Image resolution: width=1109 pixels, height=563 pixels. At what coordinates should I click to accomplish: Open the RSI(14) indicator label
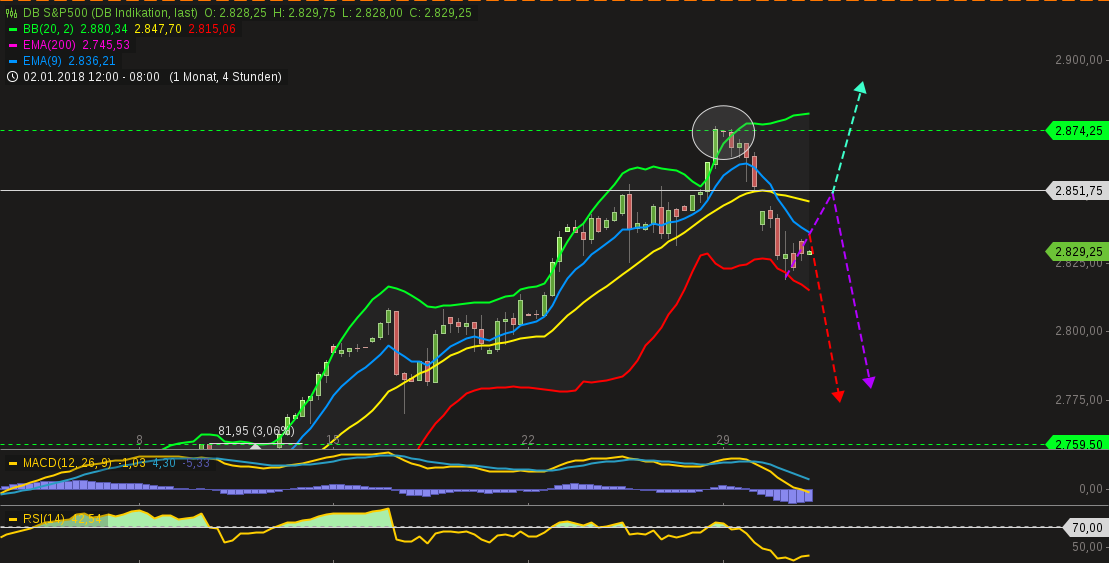(x=43, y=519)
